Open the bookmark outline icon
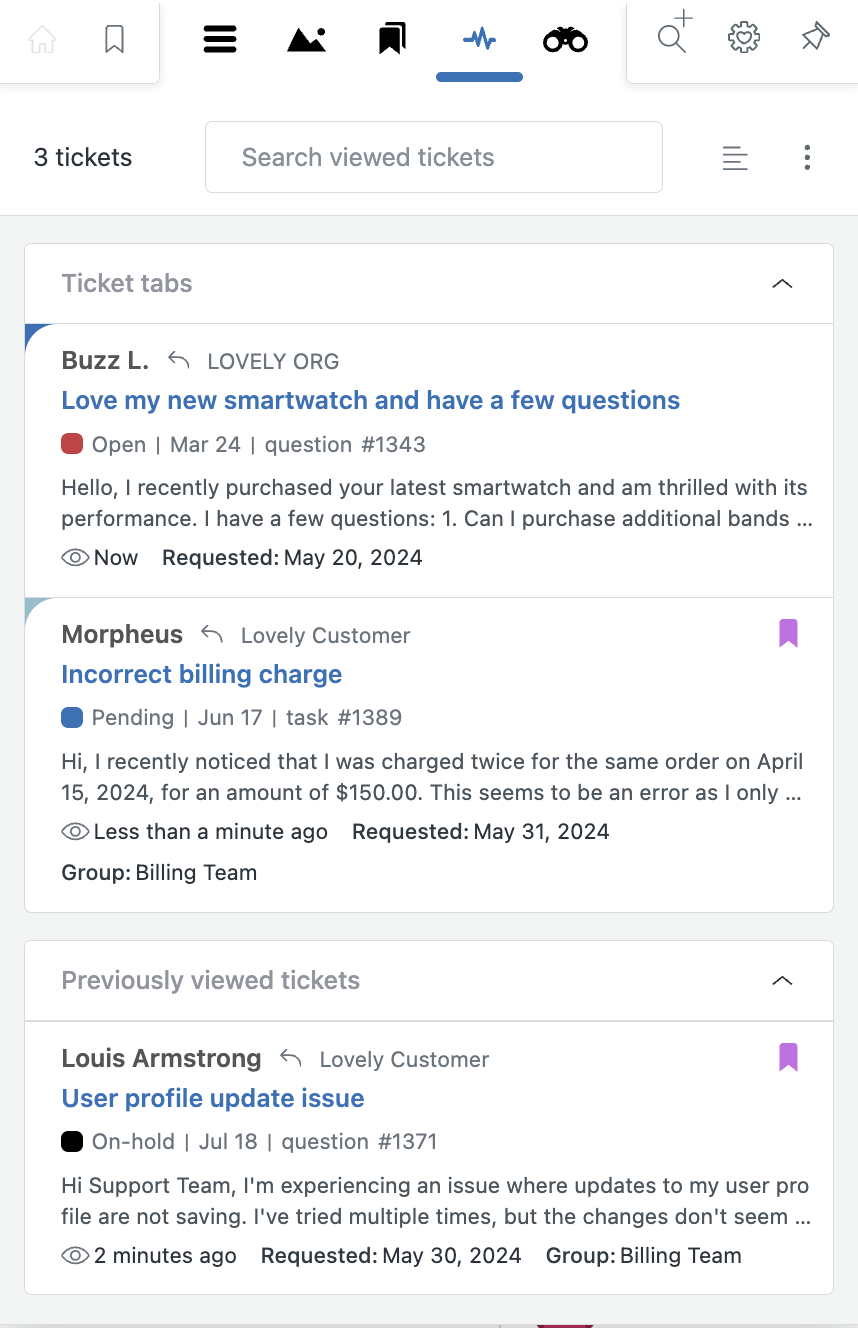 115,39
